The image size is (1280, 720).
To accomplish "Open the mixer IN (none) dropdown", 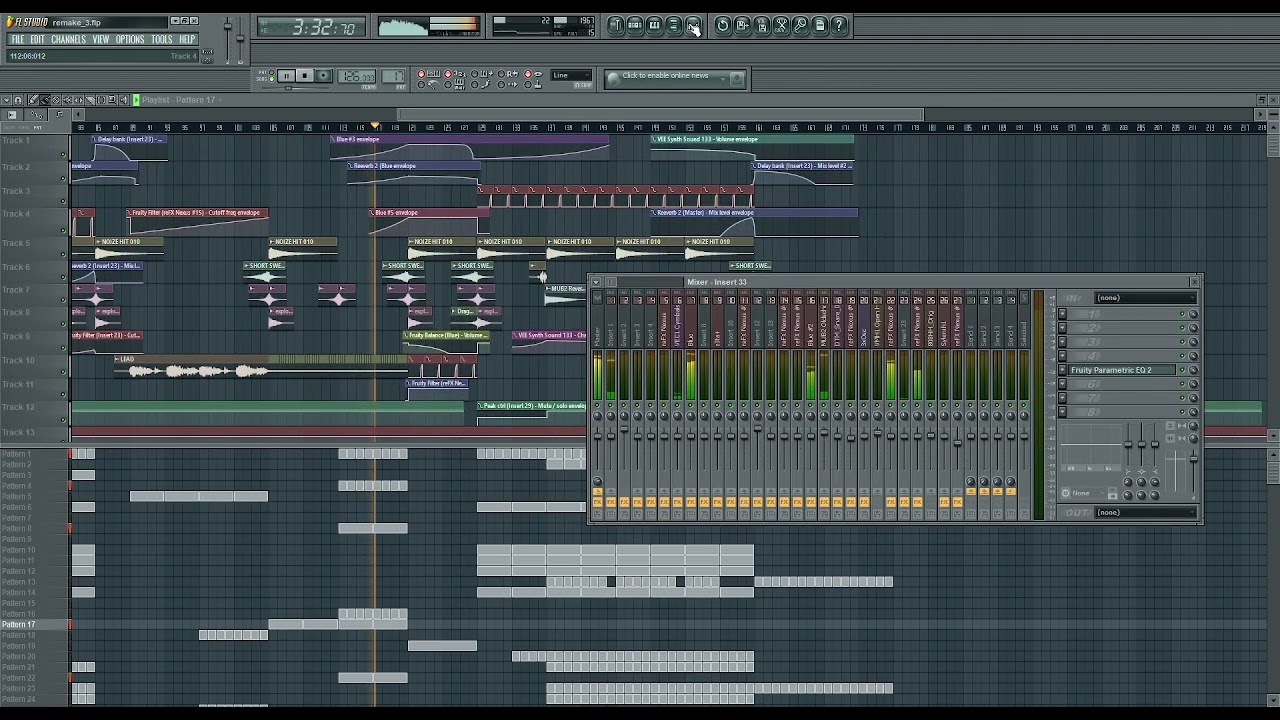I will click(1146, 297).
